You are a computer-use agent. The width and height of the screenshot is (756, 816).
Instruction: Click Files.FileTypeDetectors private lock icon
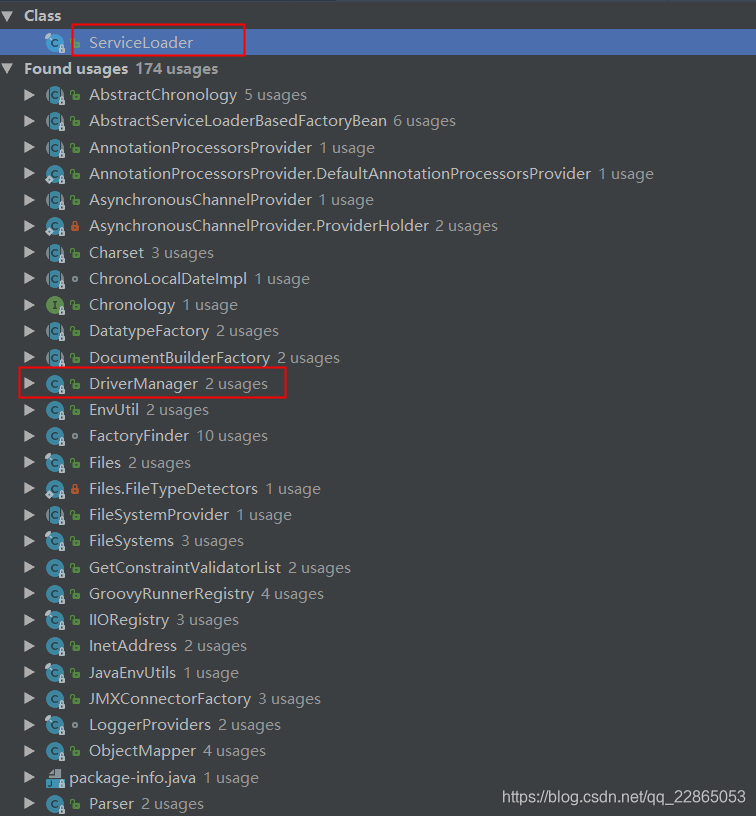[75, 489]
